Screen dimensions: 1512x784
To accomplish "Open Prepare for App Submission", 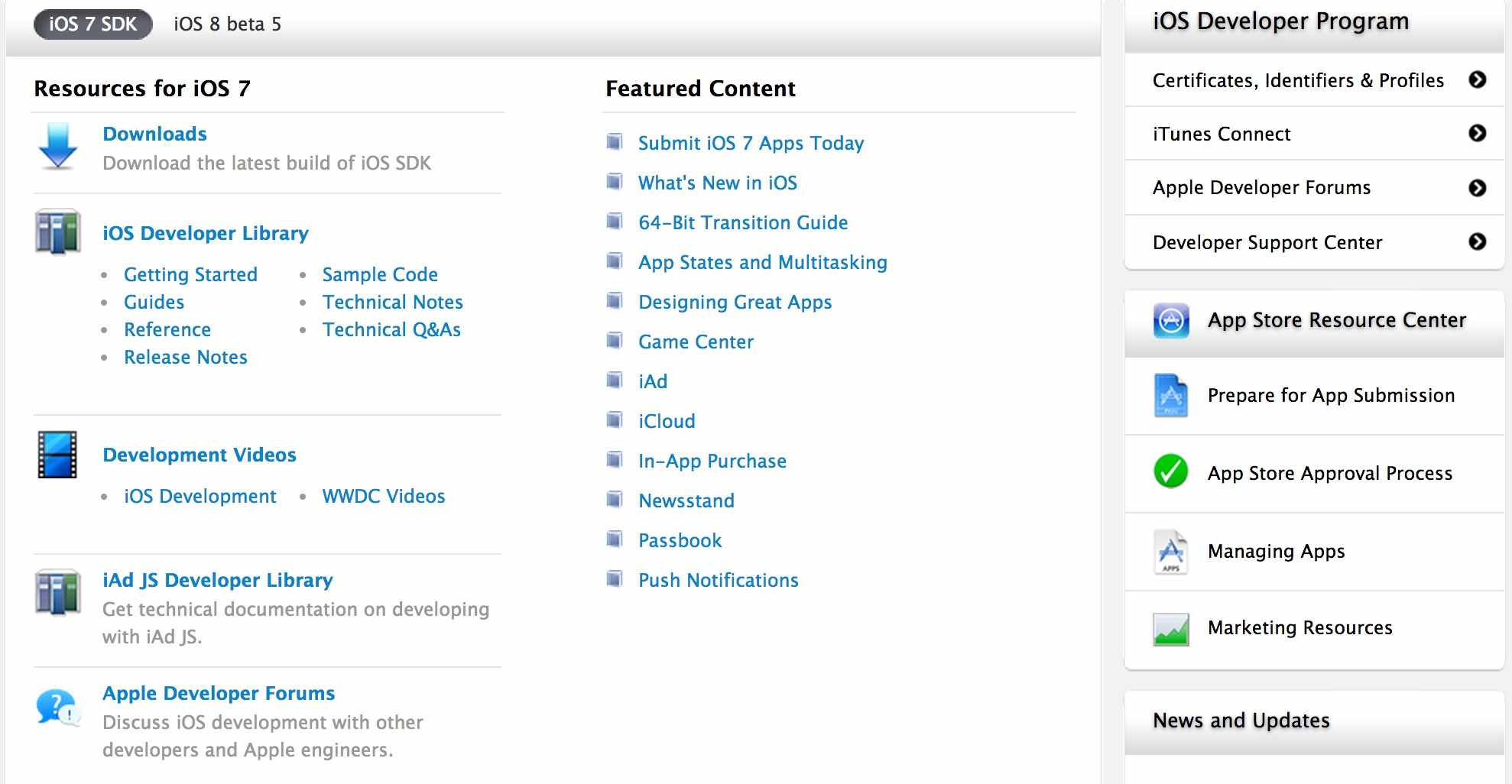I will (1315, 396).
